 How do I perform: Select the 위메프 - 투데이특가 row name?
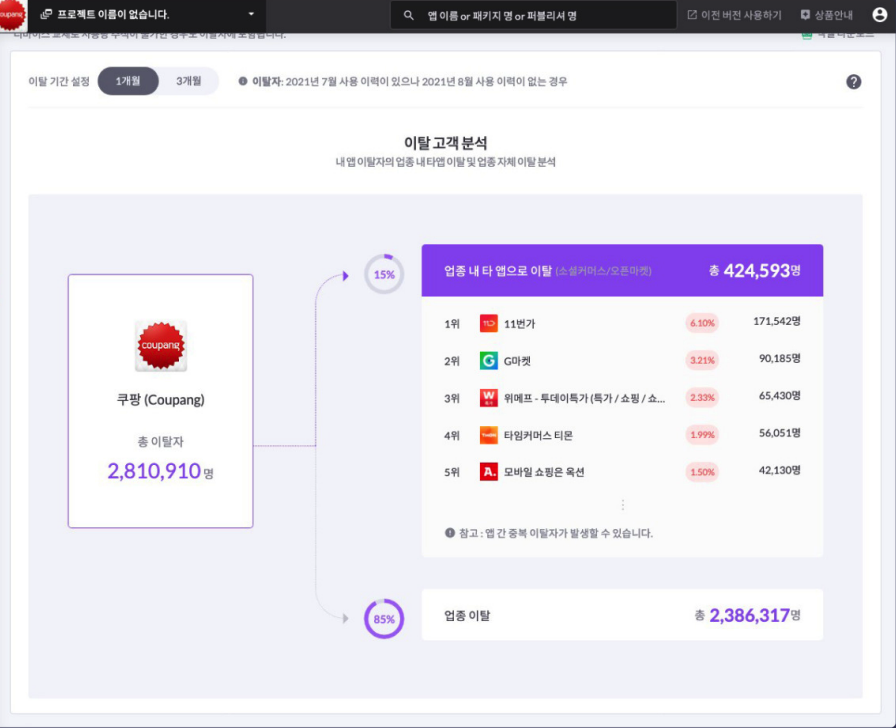click(584, 398)
